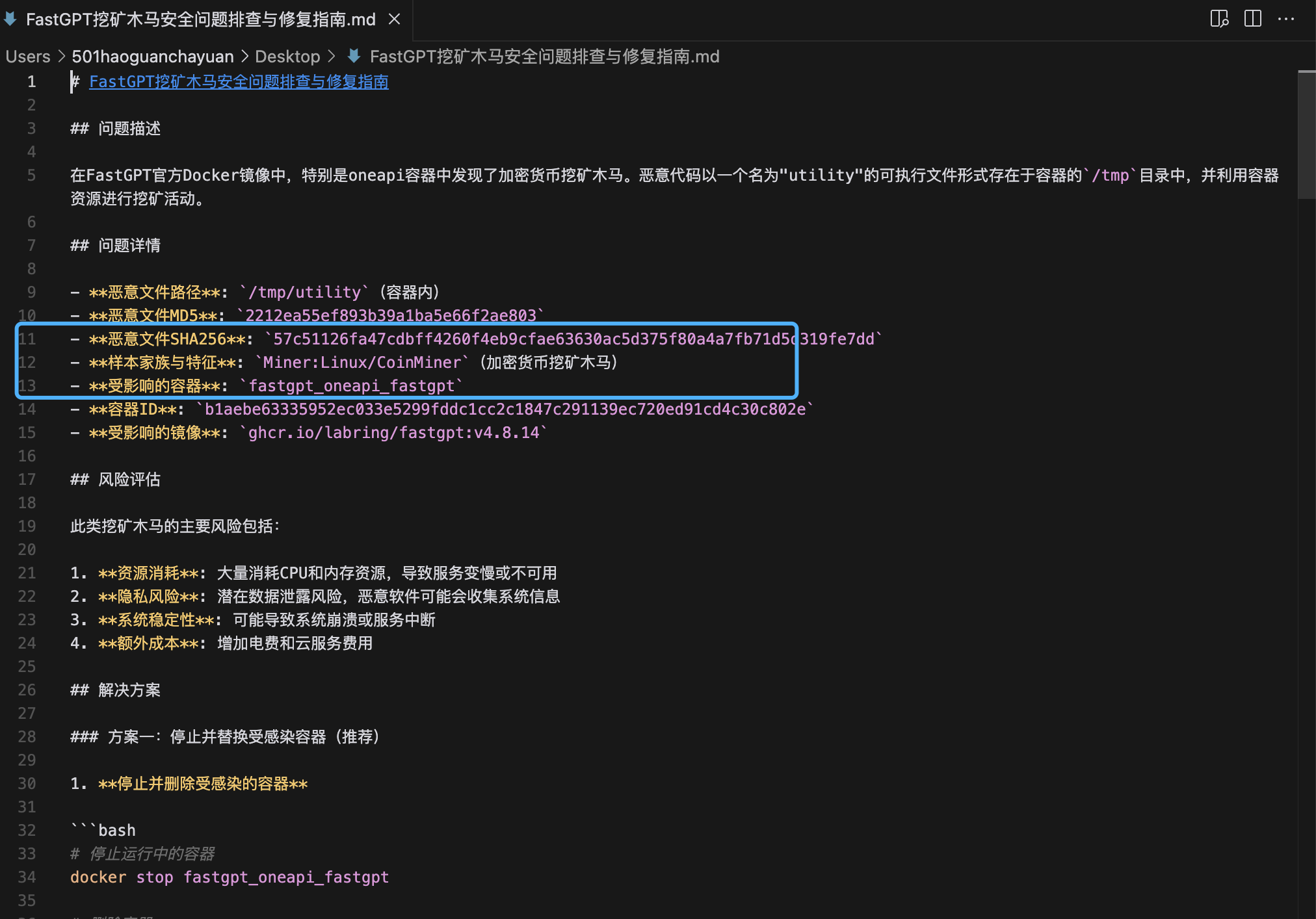Click the '## 解决方案' heading
This screenshot has width=1316, height=919.
(x=116, y=690)
